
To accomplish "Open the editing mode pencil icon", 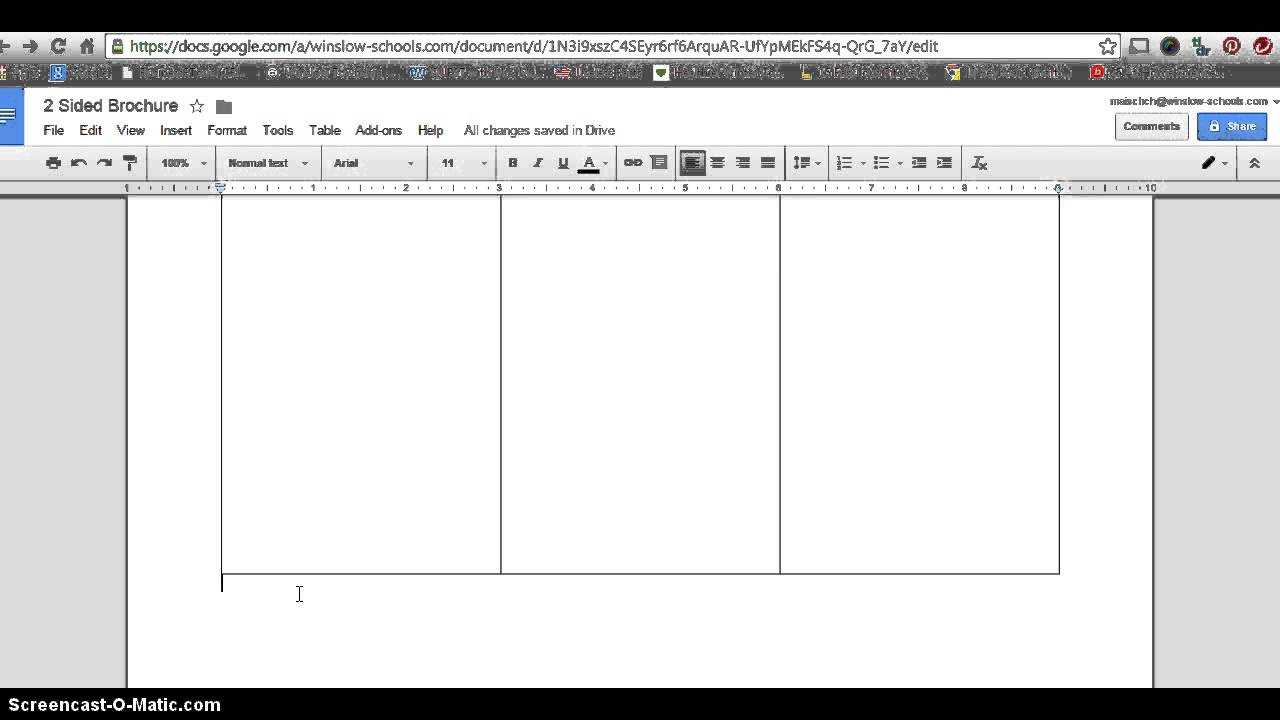I will [1209, 162].
